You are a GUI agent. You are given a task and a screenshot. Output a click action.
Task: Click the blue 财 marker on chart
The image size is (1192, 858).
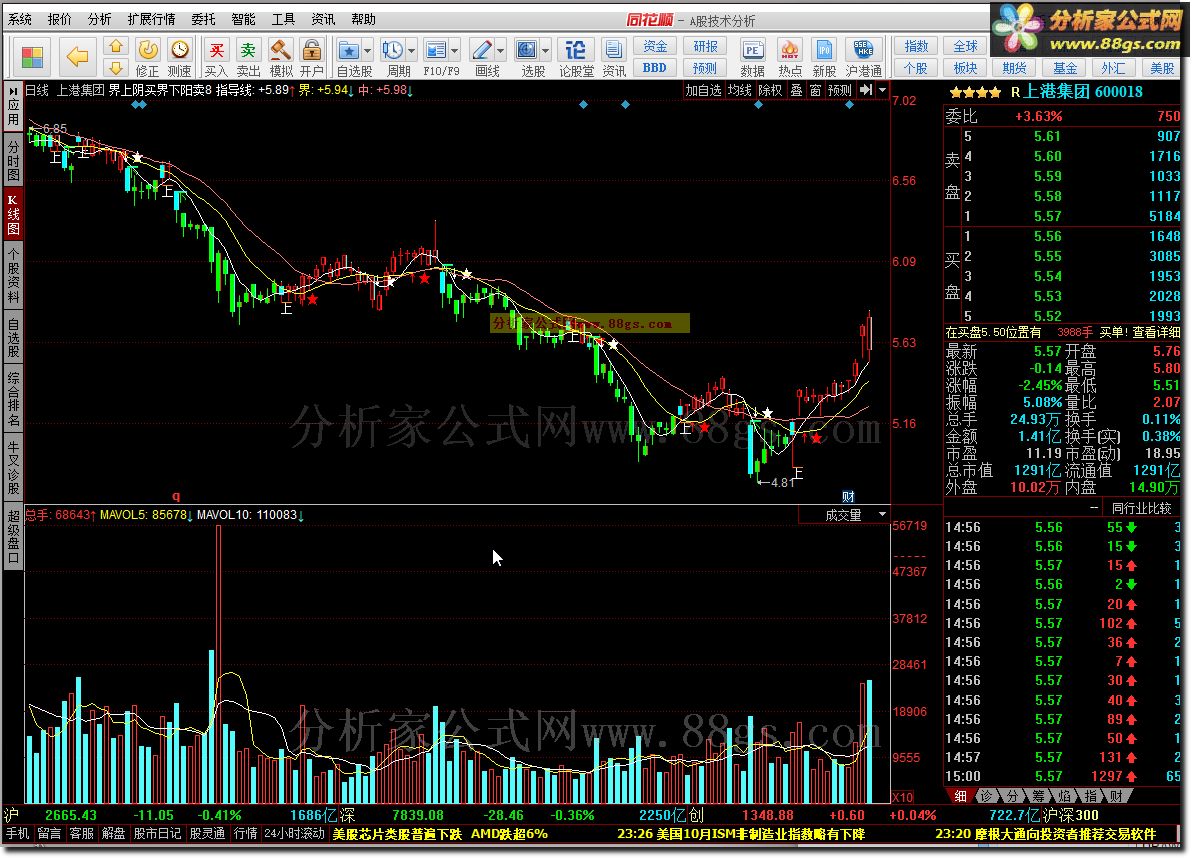848,496
